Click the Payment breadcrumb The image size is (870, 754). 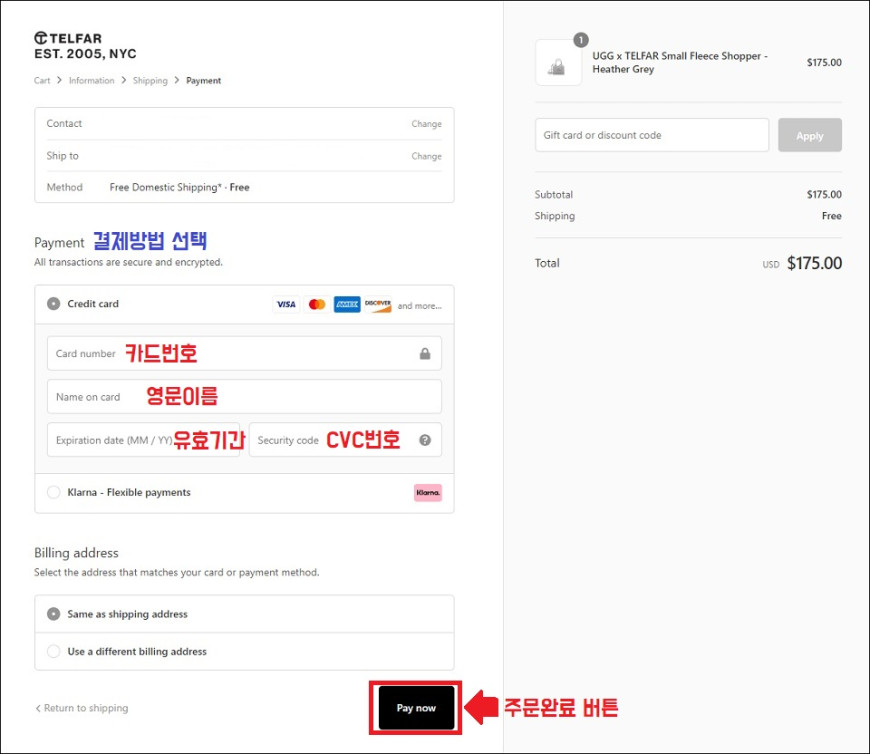click(204, 80)
